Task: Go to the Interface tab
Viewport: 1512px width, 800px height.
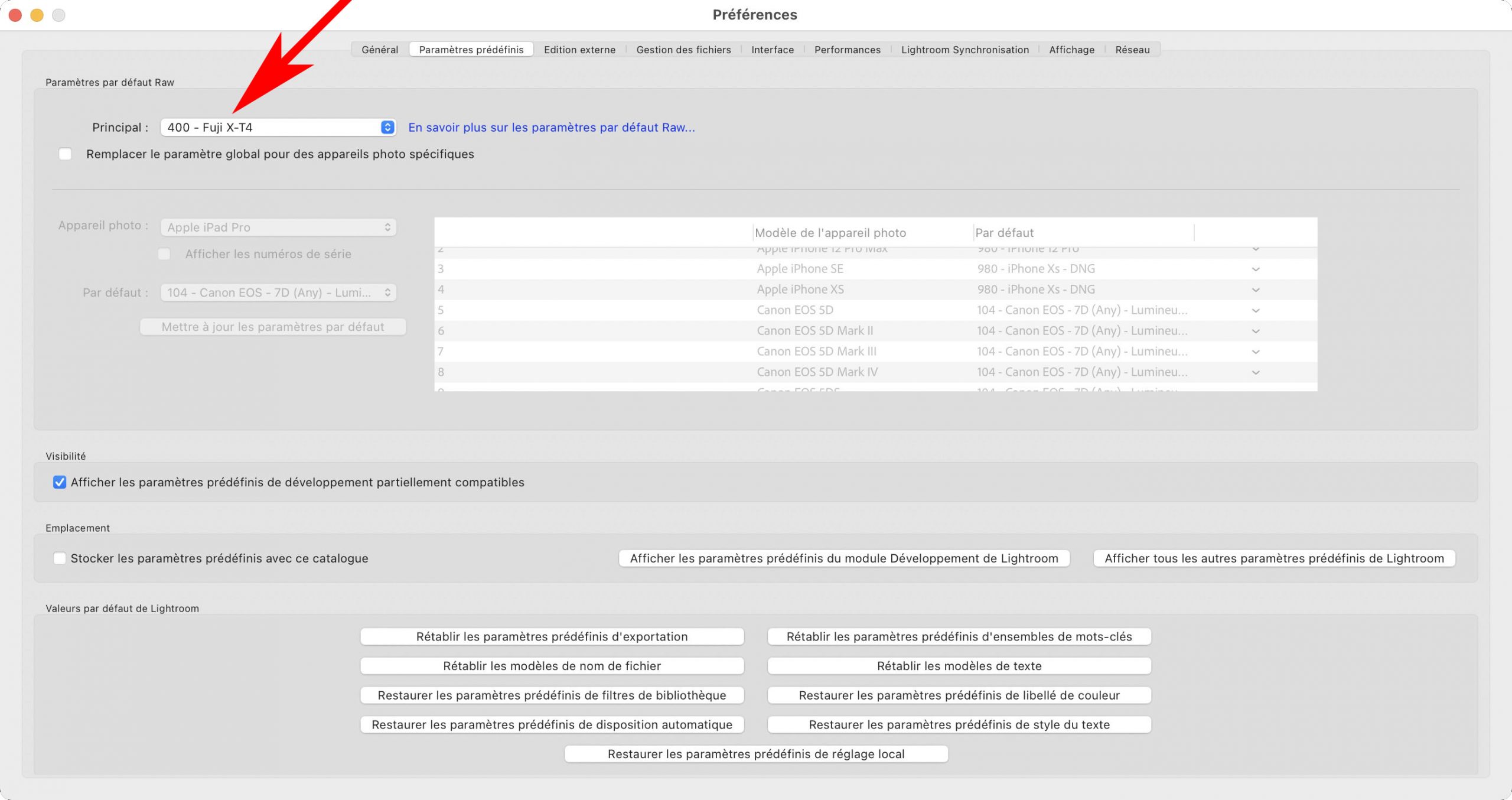Action: (772, 50)
